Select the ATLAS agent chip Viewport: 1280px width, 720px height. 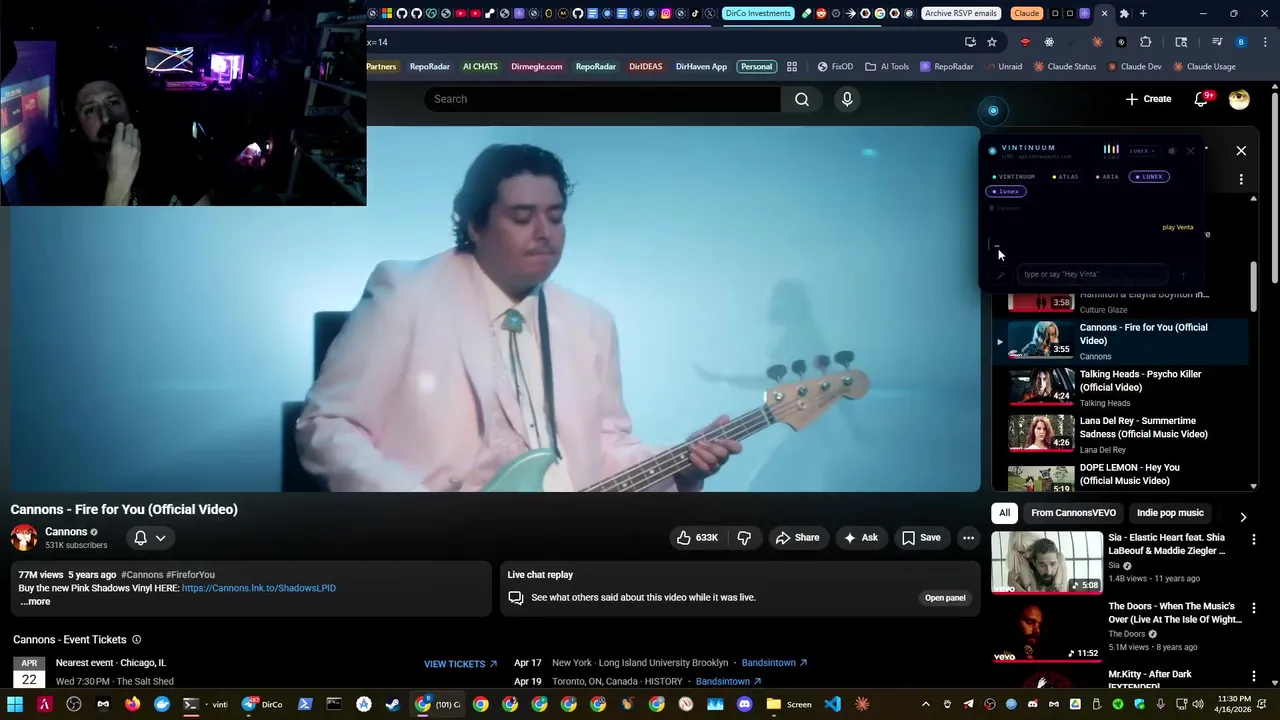pos(1066,177)
